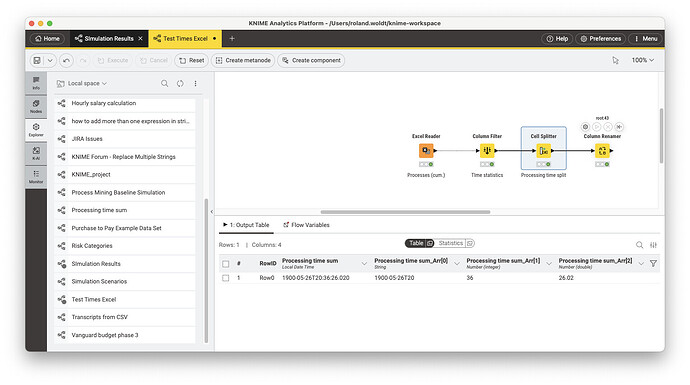This screenshot has width=690, height=385.
Task: Click the table search icon
Action: (639, 245)
